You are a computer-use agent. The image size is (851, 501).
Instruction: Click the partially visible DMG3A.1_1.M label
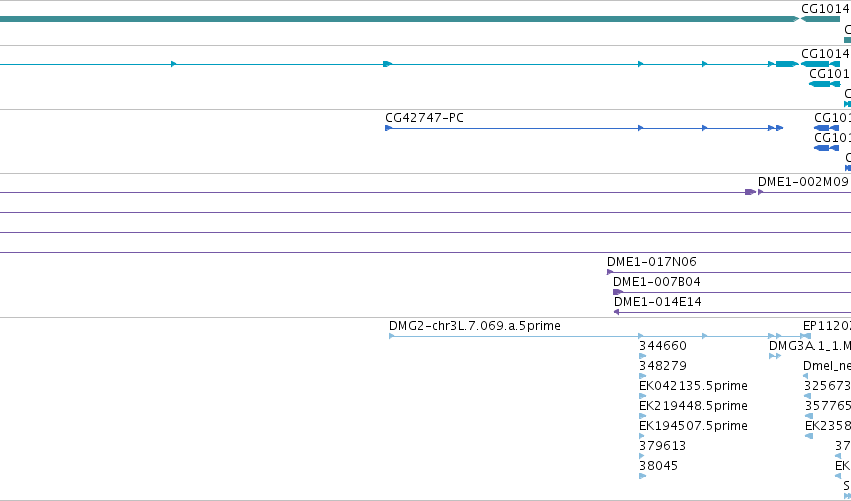pyautogui.click(x=810, y=346)
